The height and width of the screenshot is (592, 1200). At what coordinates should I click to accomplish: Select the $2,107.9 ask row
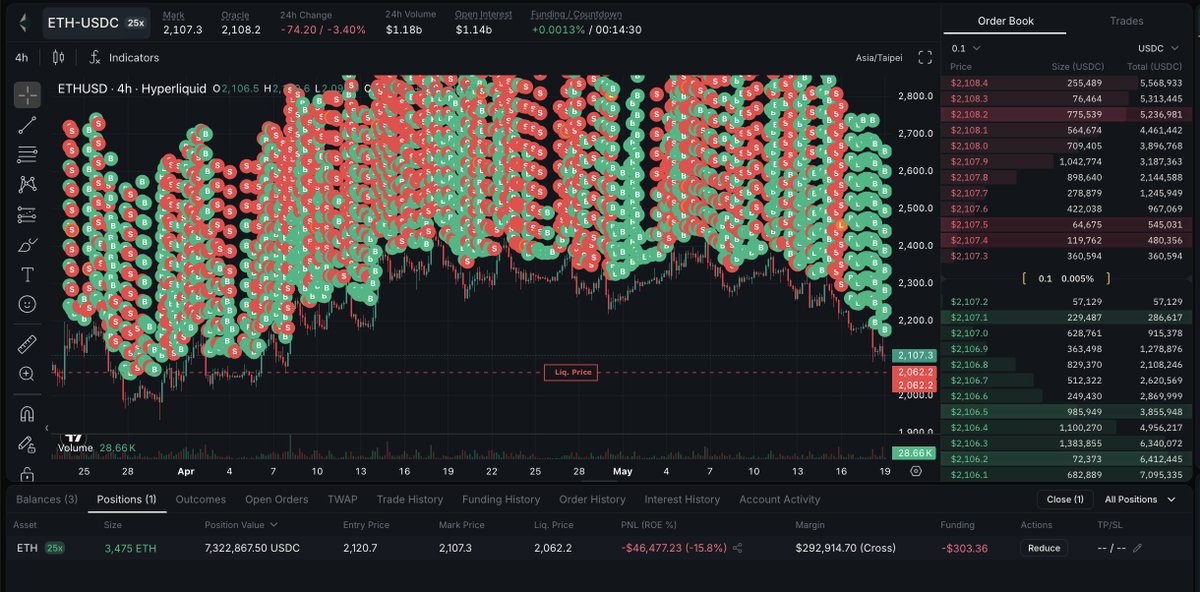(x=1067, y=161)
